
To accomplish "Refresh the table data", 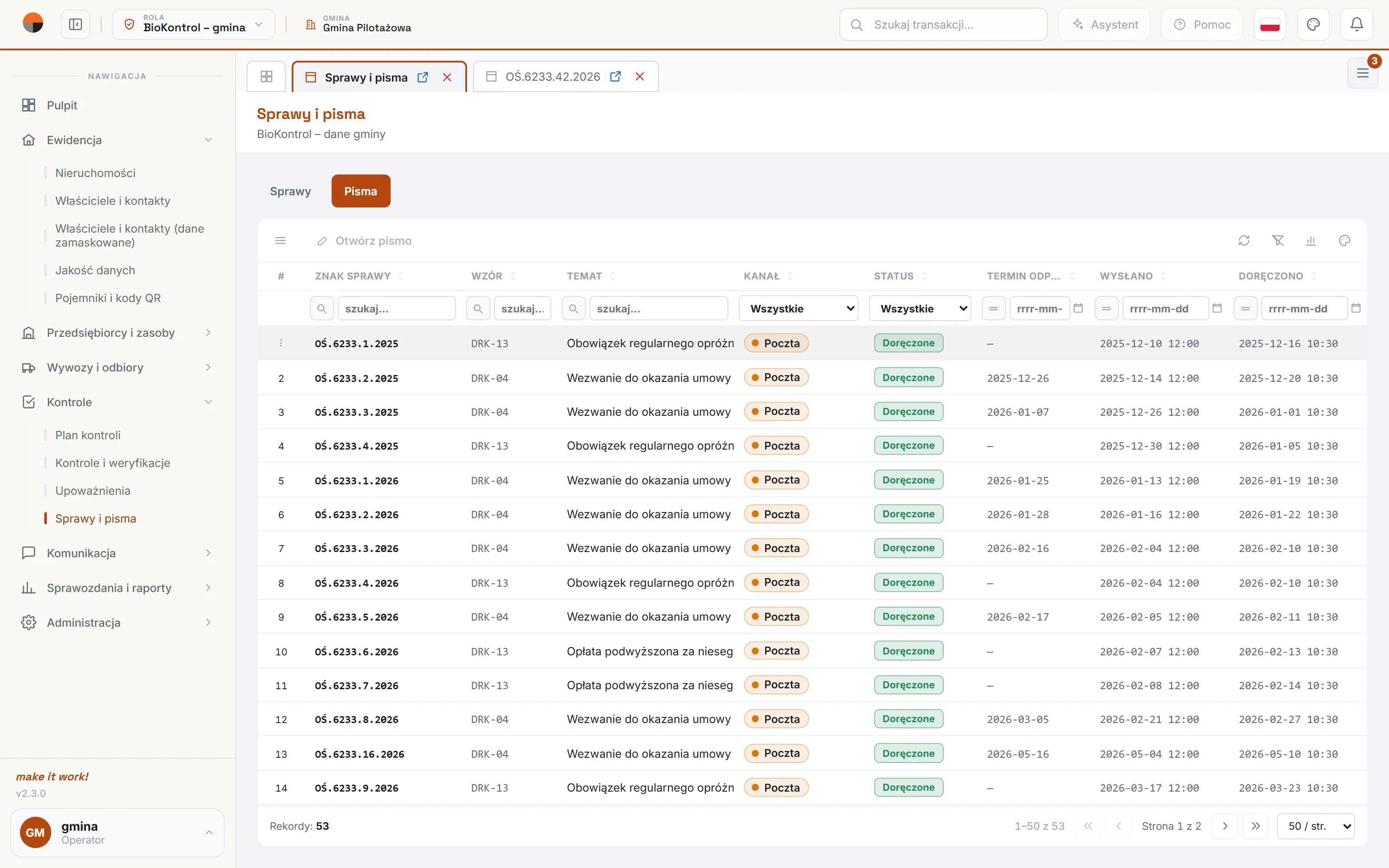I will 1244,240.
